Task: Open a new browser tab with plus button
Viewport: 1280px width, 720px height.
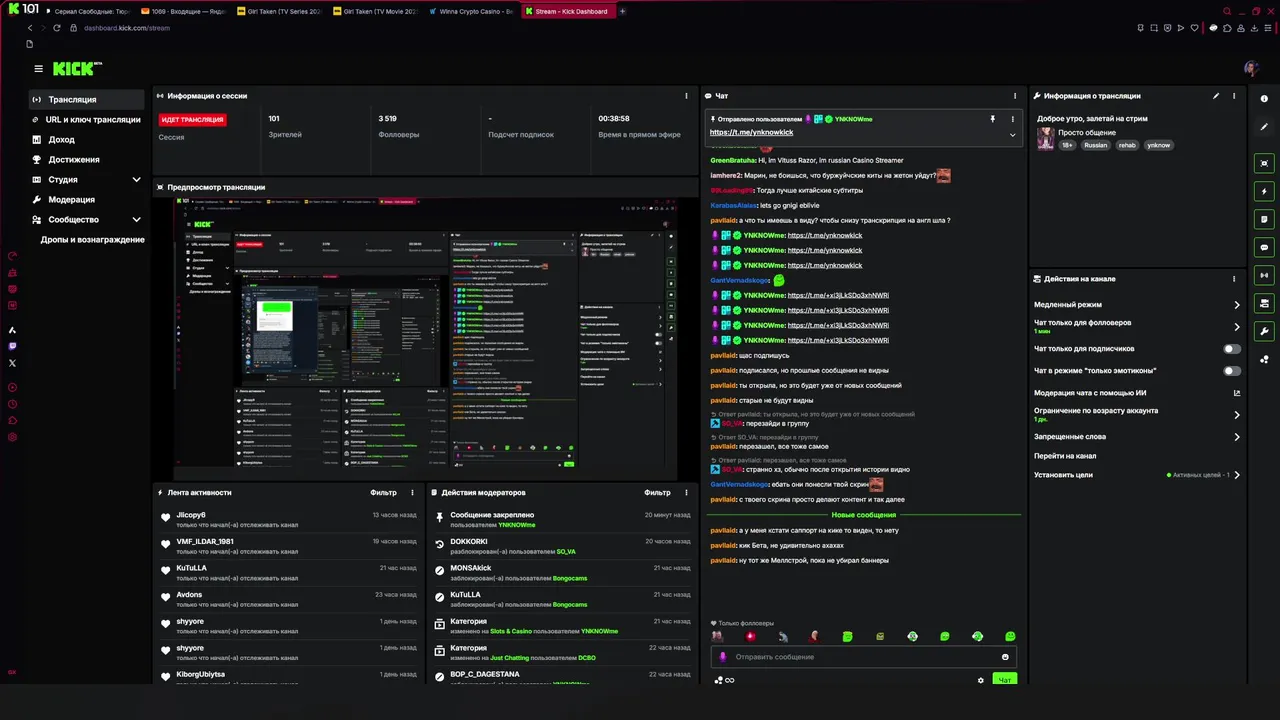Action: point(622,11)
